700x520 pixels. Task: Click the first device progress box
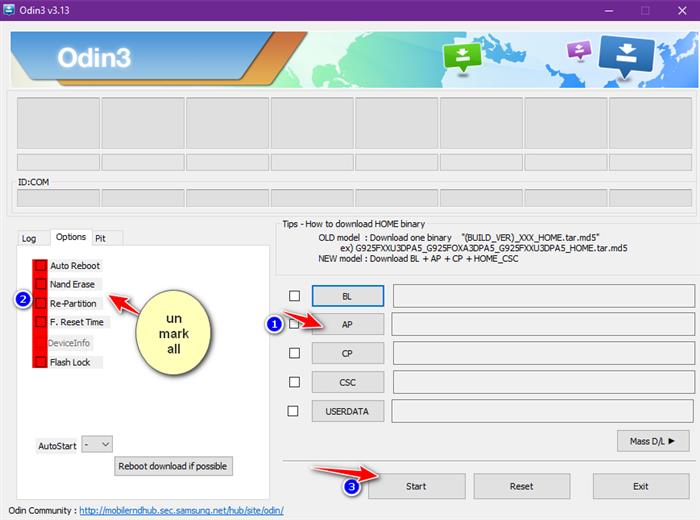[x=58, y=123]
